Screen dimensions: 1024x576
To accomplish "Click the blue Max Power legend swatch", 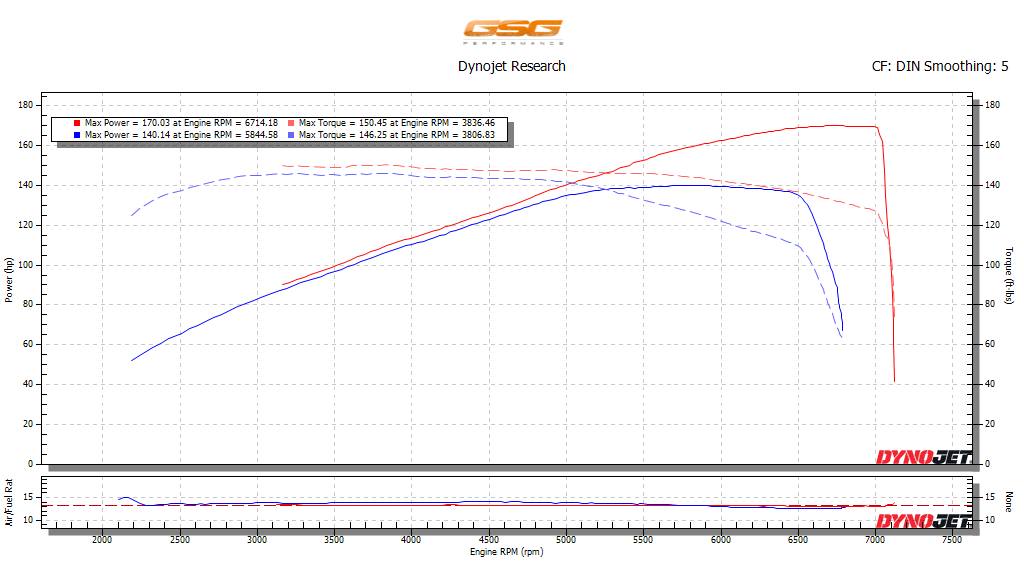I will click(77, 135).
